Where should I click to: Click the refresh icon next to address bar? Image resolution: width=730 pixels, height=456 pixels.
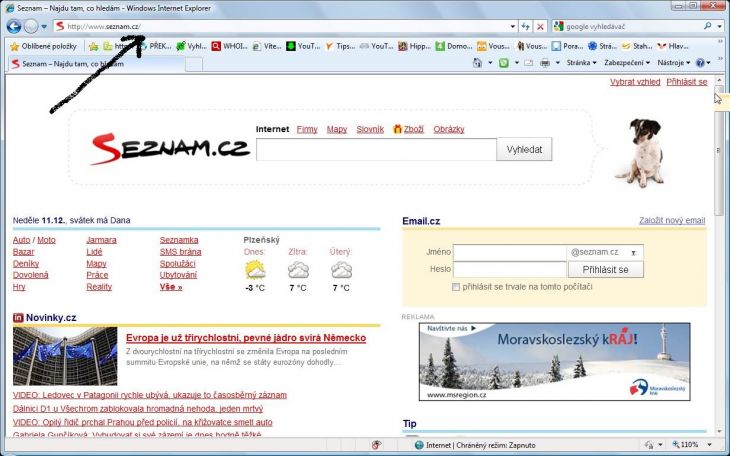click(x=526, y=27)
